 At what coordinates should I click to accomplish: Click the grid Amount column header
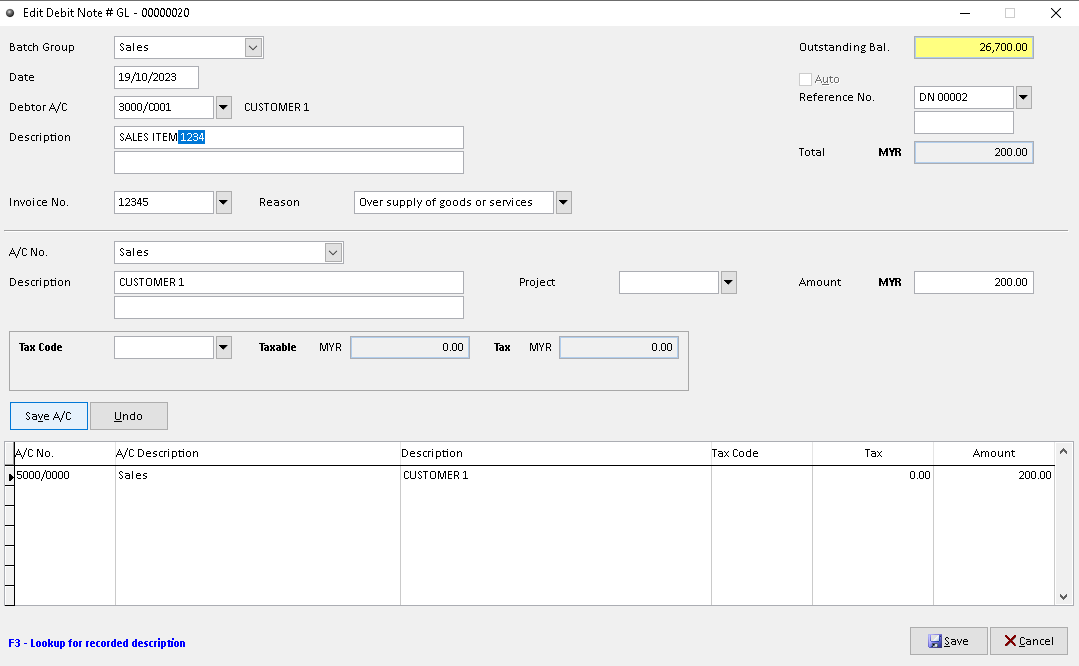(x=994, y=453)
